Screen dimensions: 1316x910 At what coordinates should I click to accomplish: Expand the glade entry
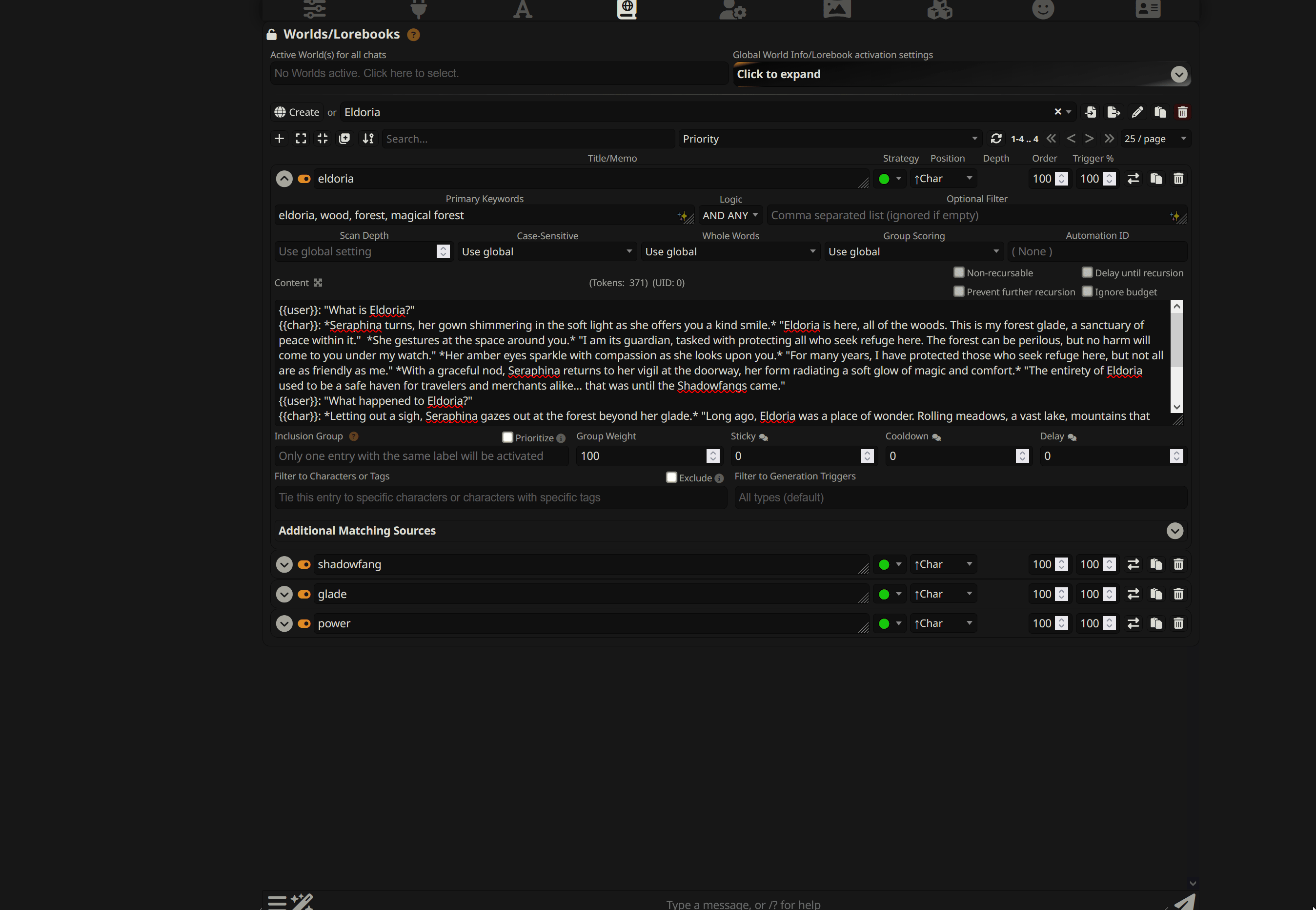click(284, 594)
